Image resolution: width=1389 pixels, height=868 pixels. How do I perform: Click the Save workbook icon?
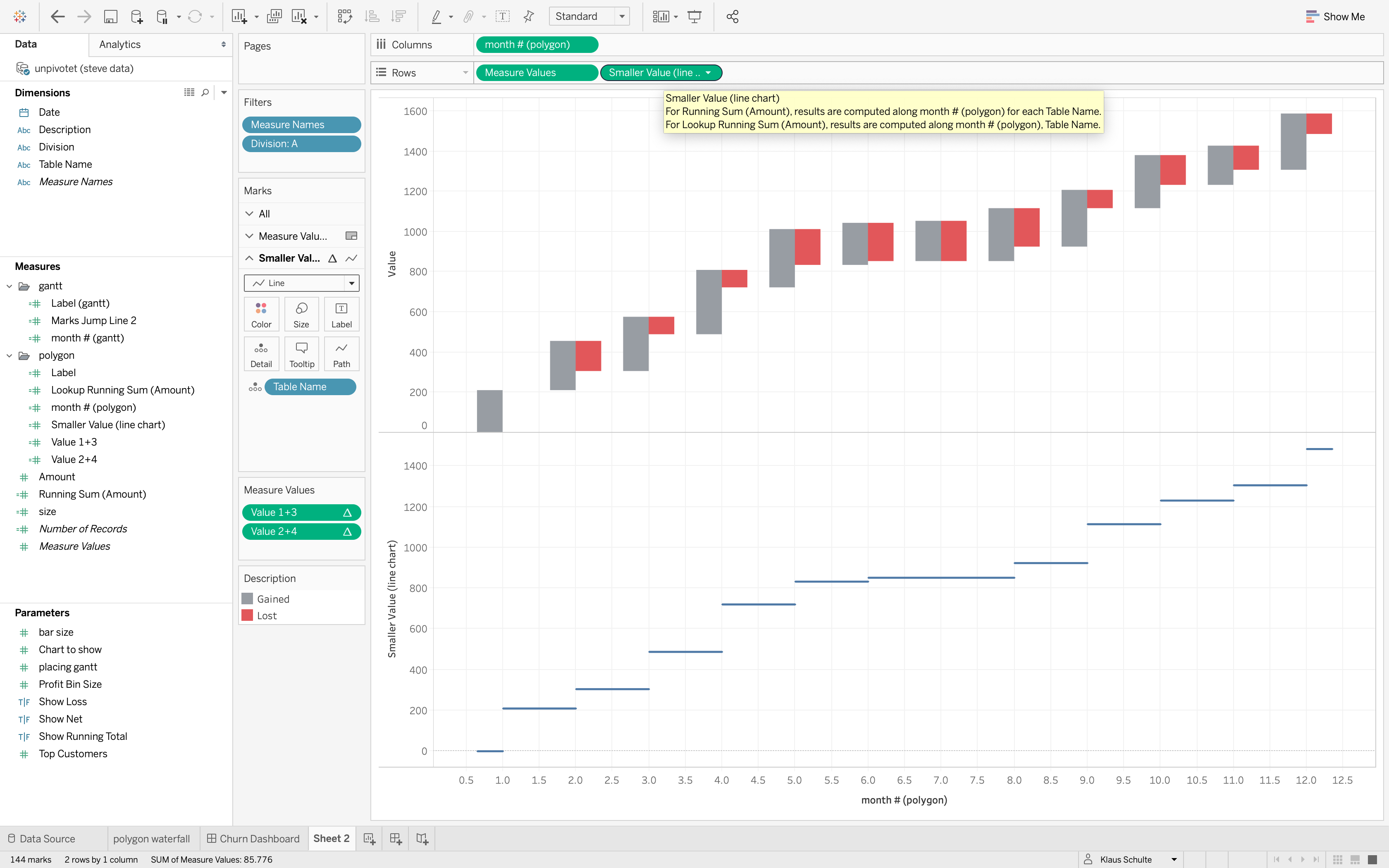tap(110, 17)
